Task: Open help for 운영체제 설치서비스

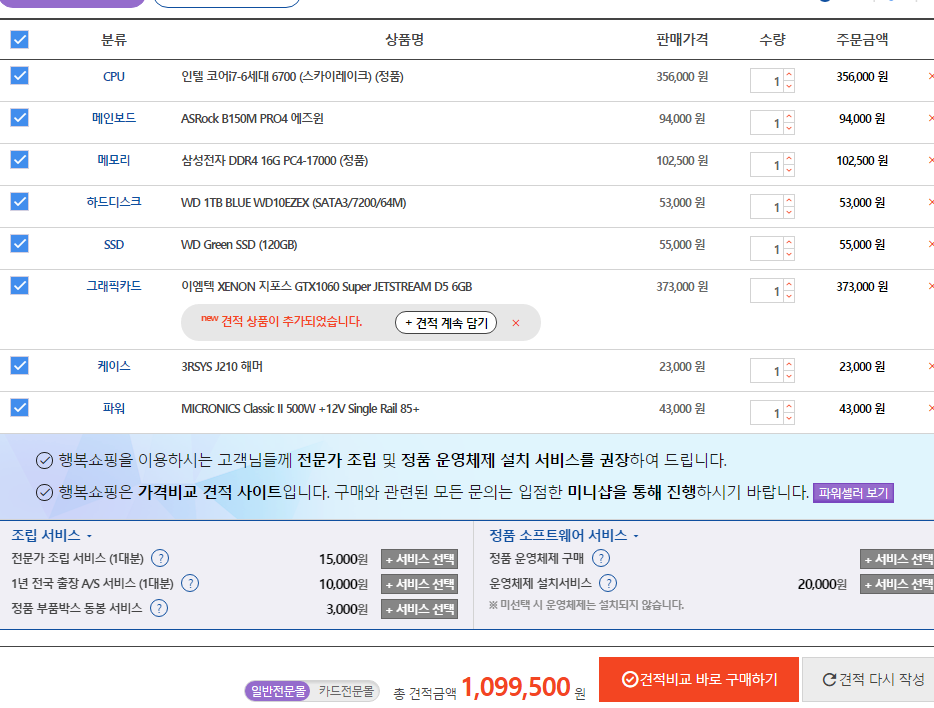Action: [x=608, y=584]
